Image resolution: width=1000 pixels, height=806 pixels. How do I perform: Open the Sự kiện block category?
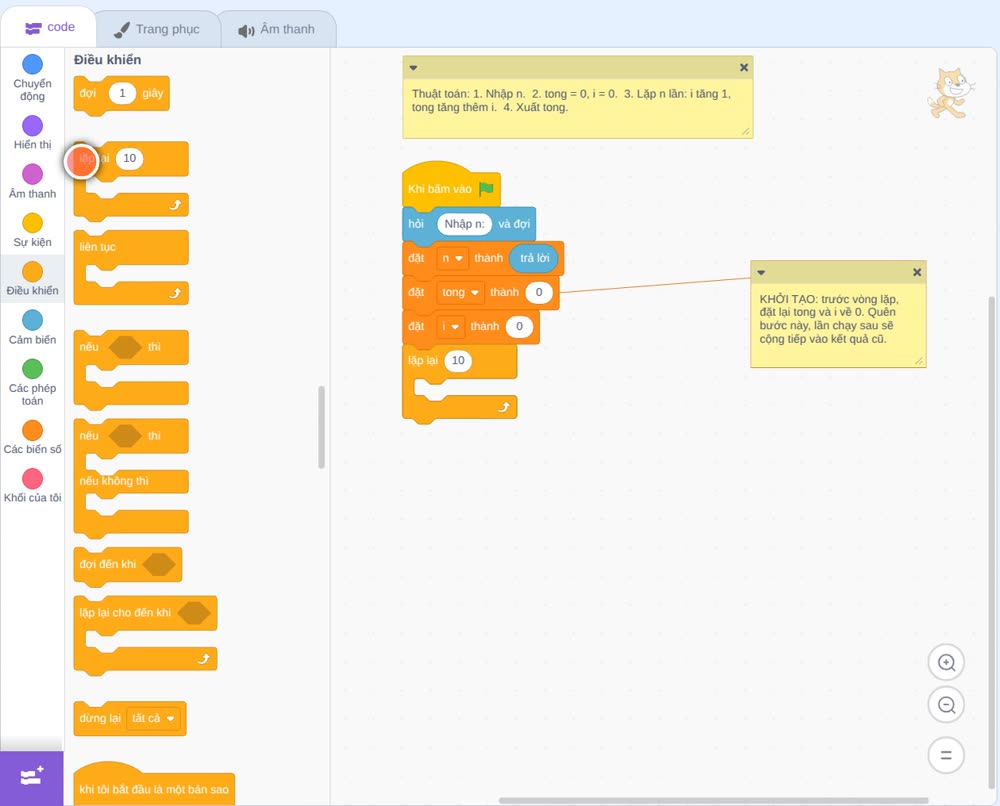coord(32,230)
